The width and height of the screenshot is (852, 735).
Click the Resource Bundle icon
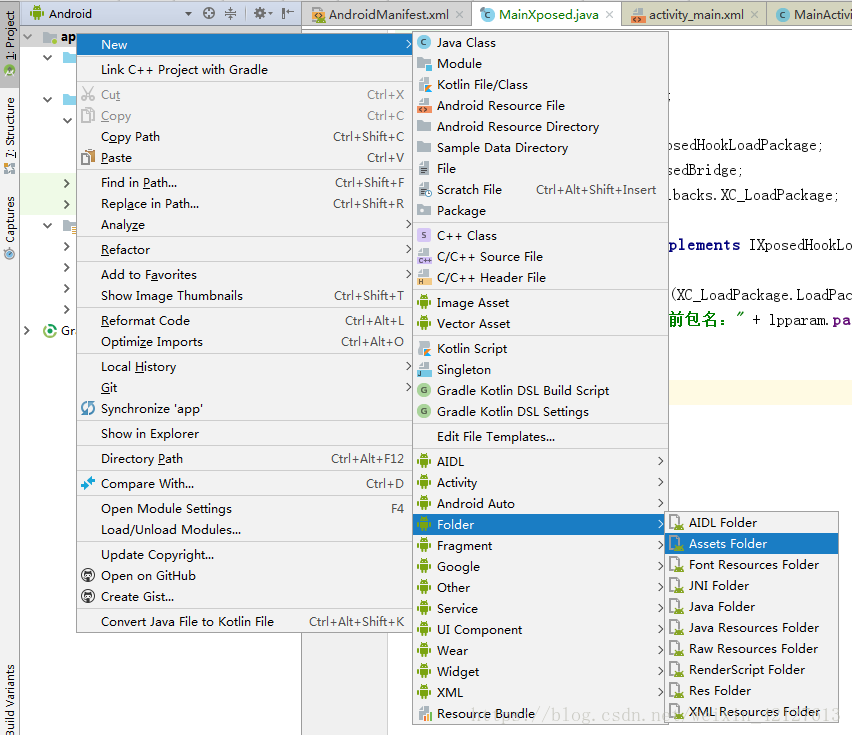[424, 713]
